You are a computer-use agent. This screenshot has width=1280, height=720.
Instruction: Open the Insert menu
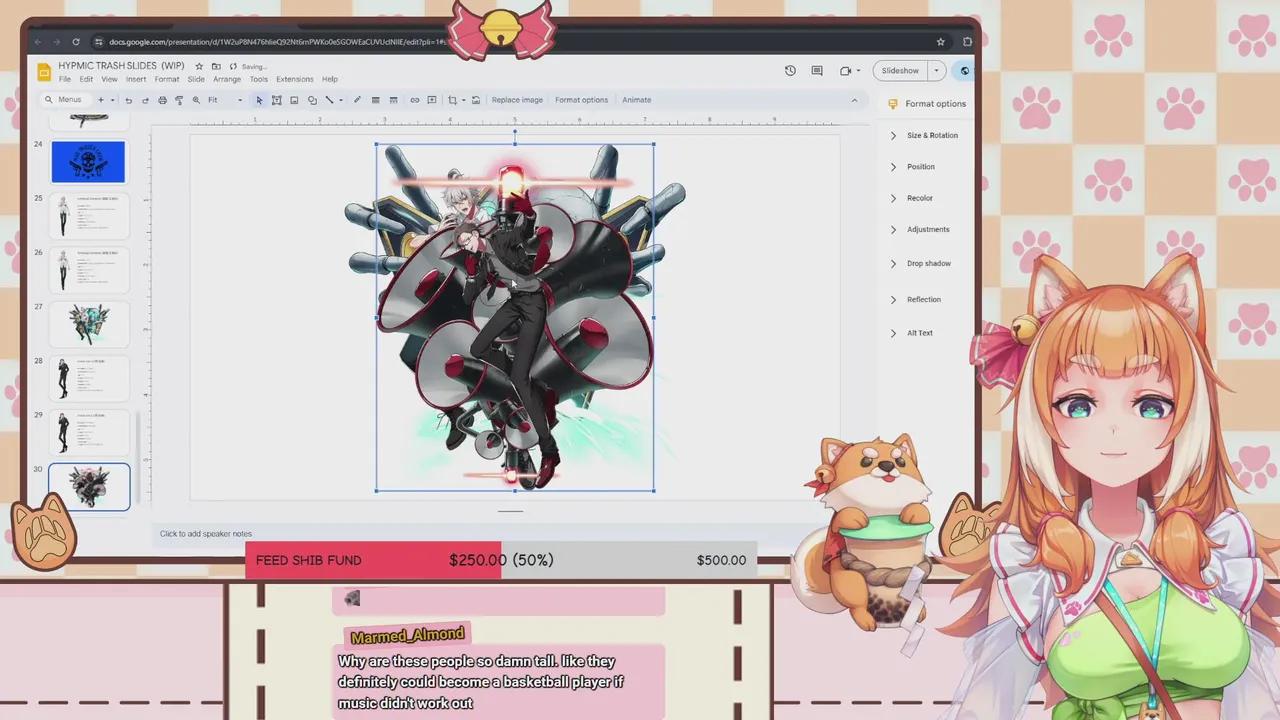coord(136,79)
